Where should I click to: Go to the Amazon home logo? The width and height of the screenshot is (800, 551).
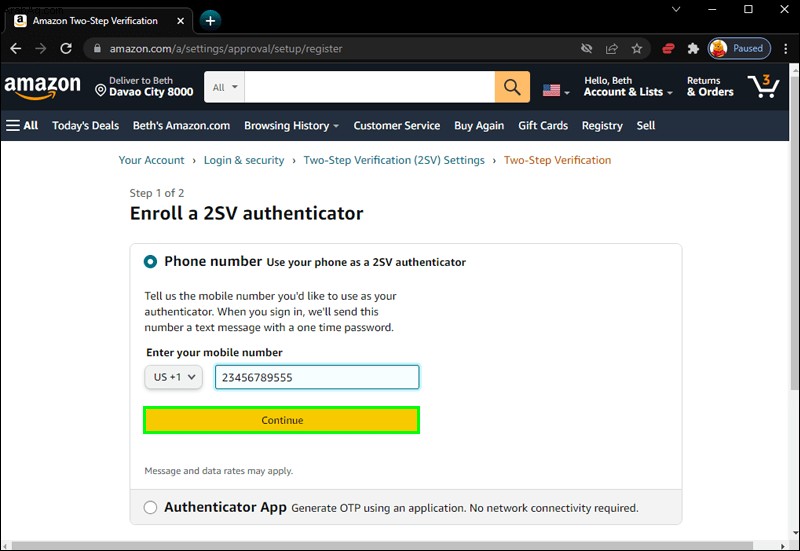[42, 87]
